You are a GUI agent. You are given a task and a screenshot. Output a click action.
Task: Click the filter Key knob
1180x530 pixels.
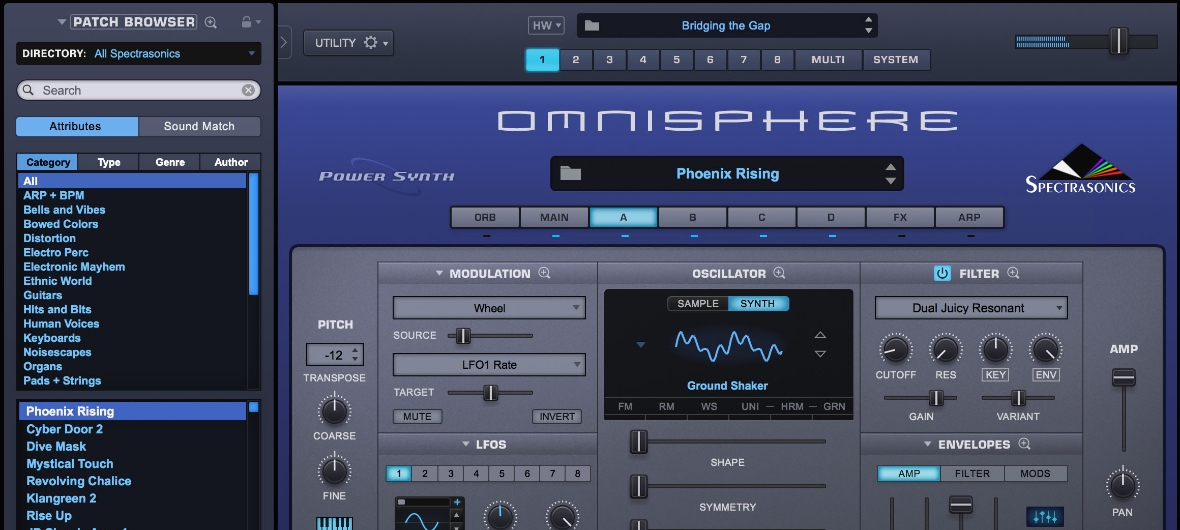[996, 349]
